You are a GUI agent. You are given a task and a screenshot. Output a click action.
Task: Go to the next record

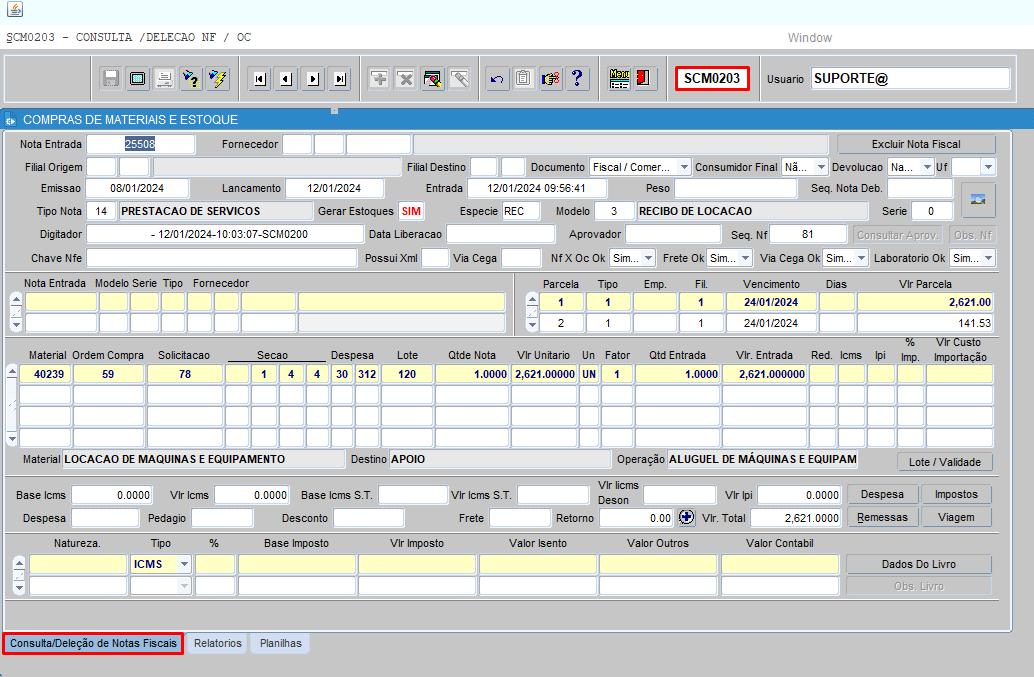(313, 79)
